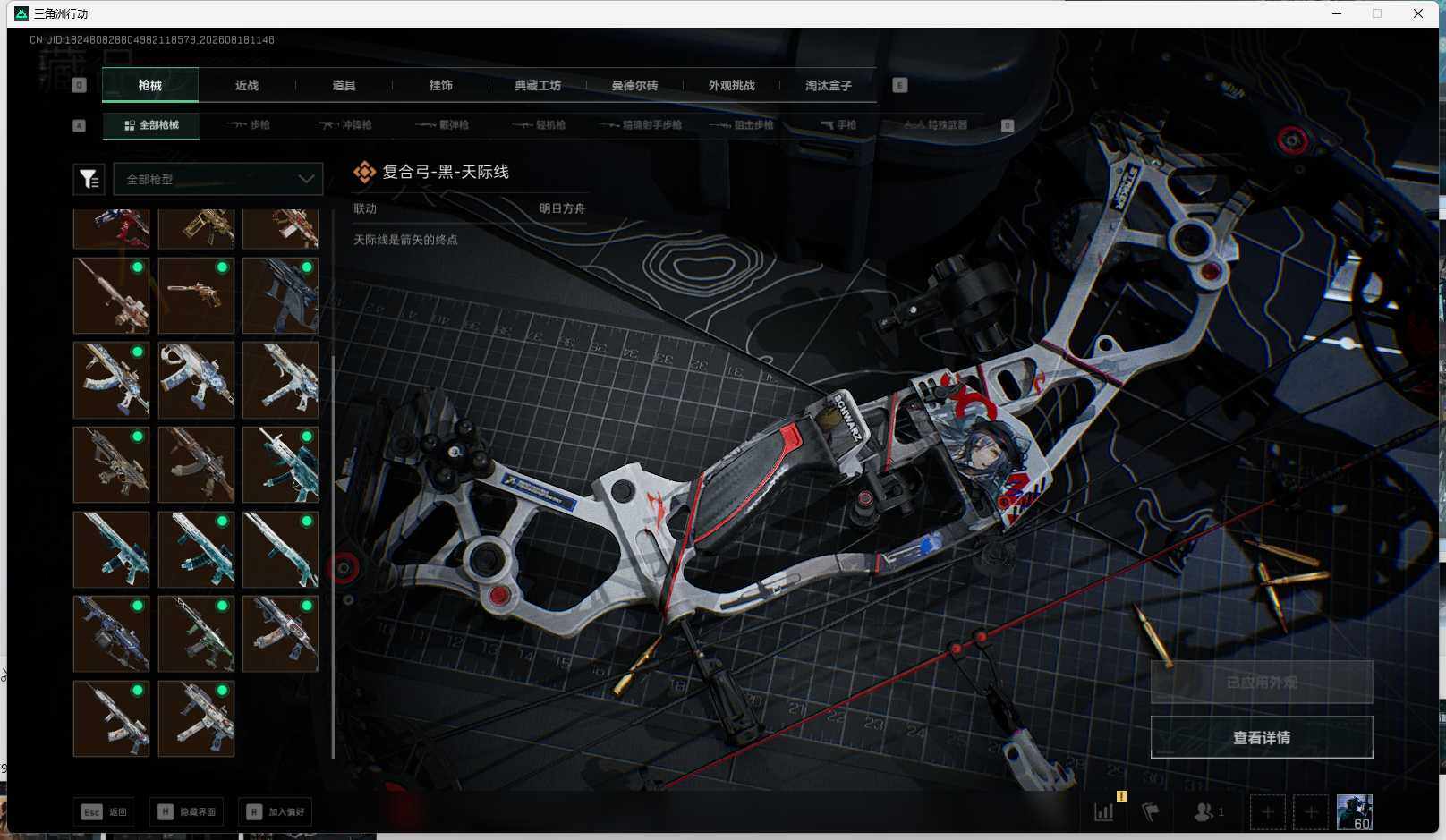Open 查看详情 to view skin details
1446x840 pixels.
[1262, 737]
